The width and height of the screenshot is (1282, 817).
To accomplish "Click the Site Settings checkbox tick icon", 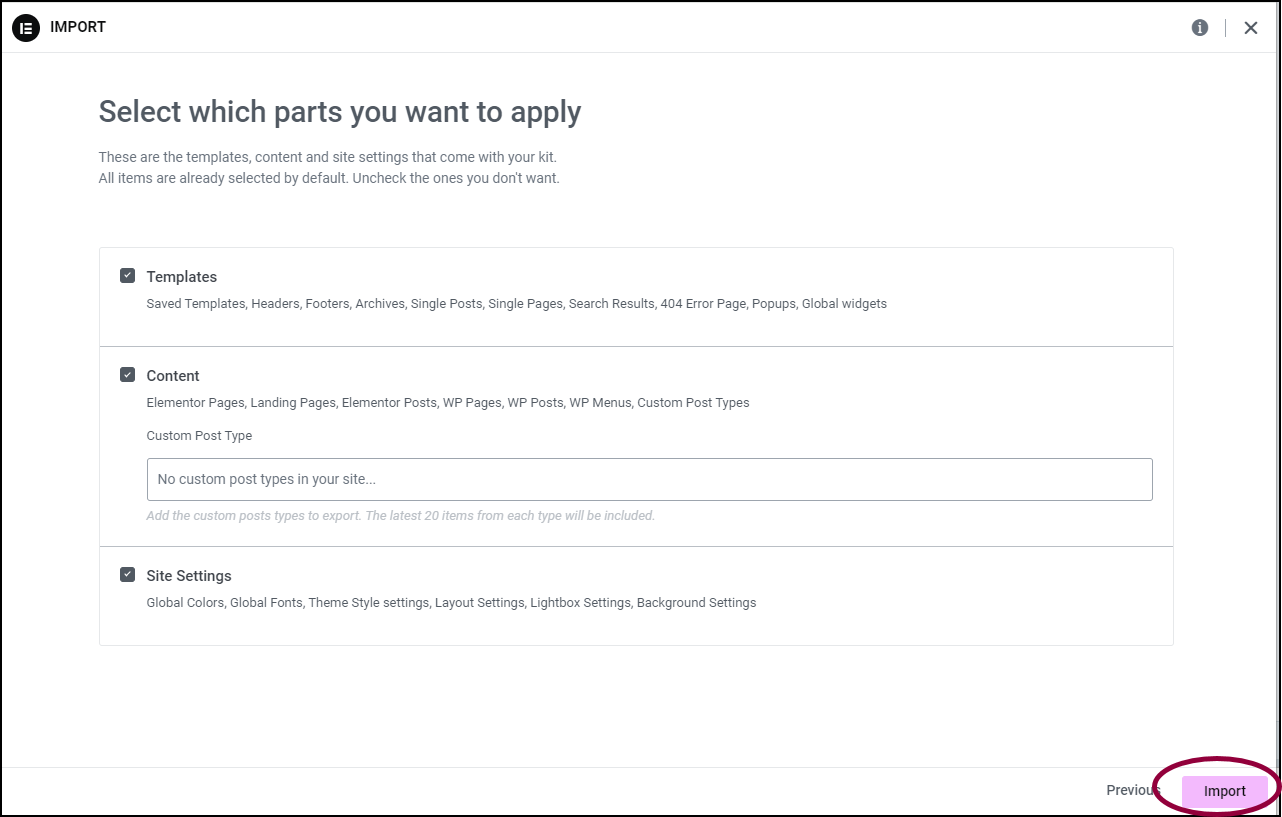I will coord(127,574).
